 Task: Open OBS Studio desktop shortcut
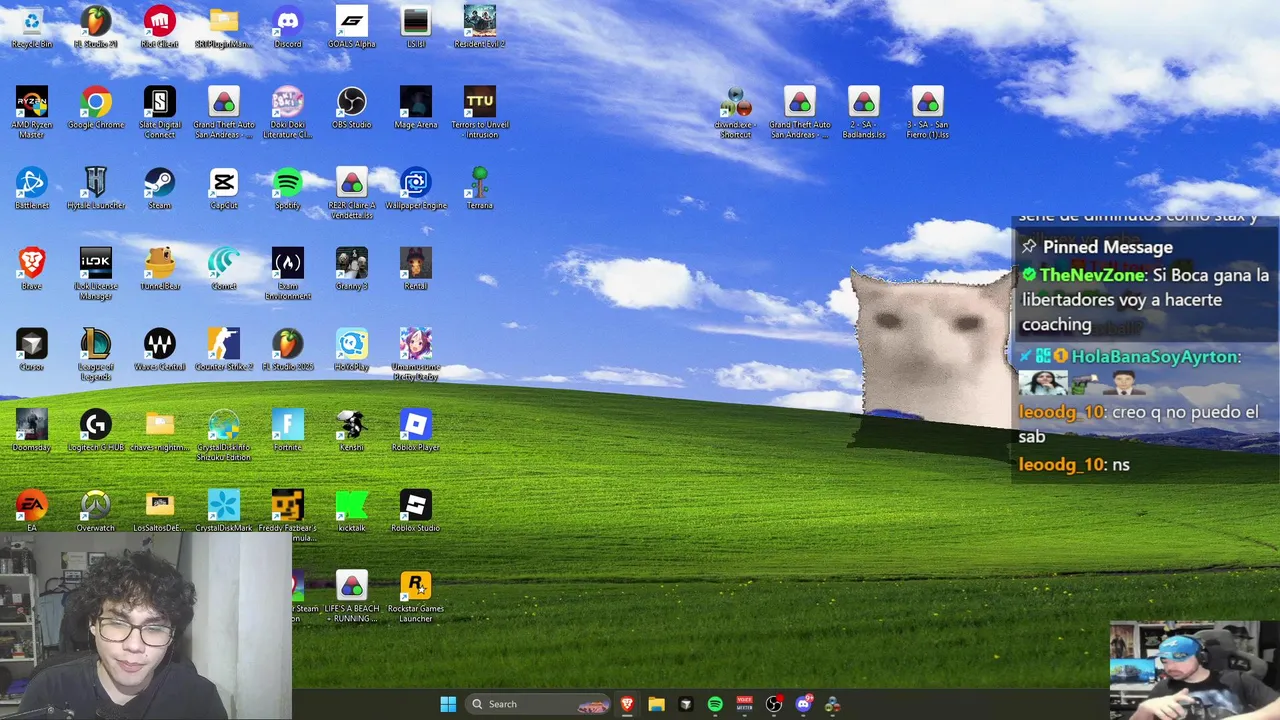pos(351,108)
